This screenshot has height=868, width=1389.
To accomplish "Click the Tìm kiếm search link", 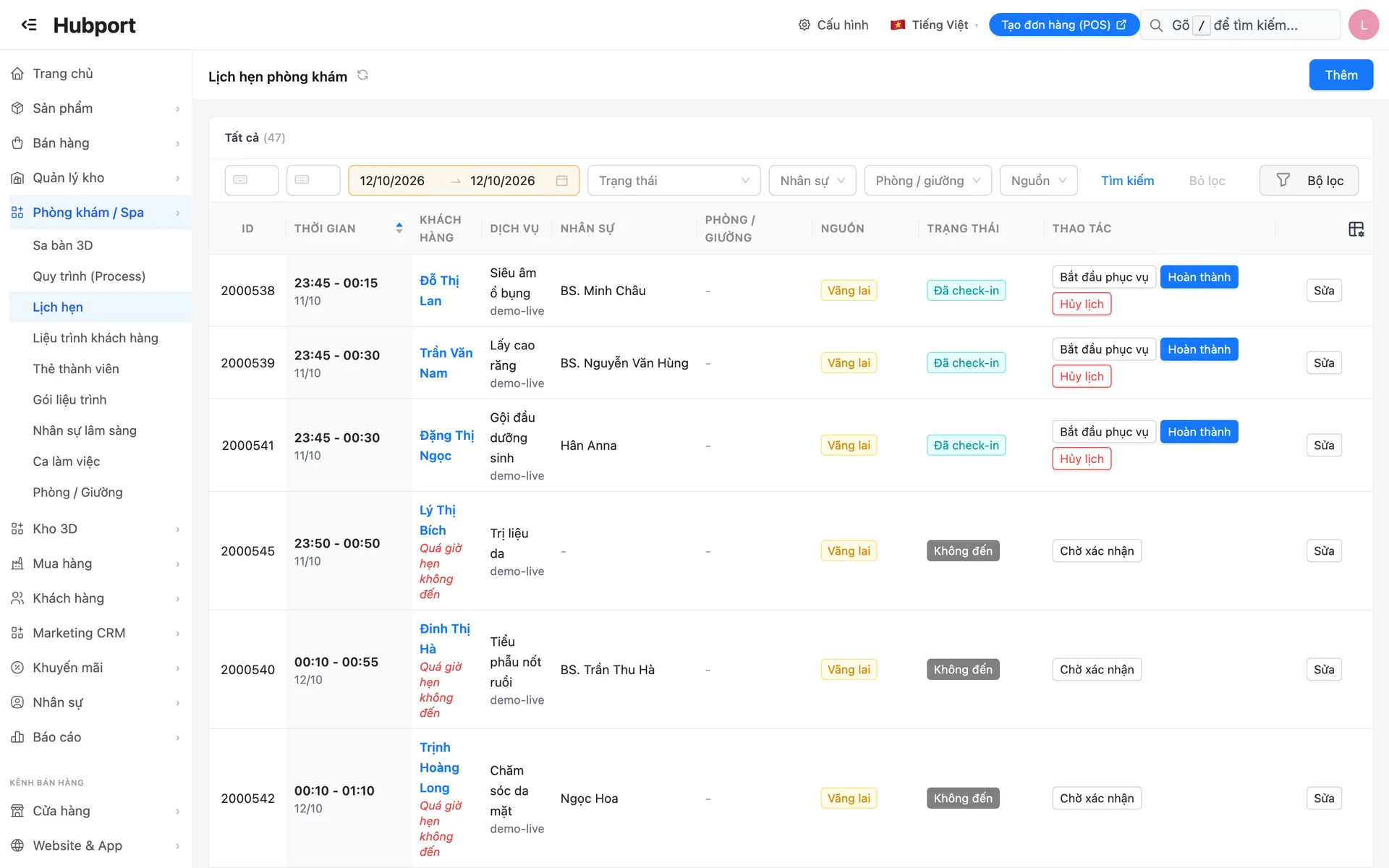I will 1127,181.
